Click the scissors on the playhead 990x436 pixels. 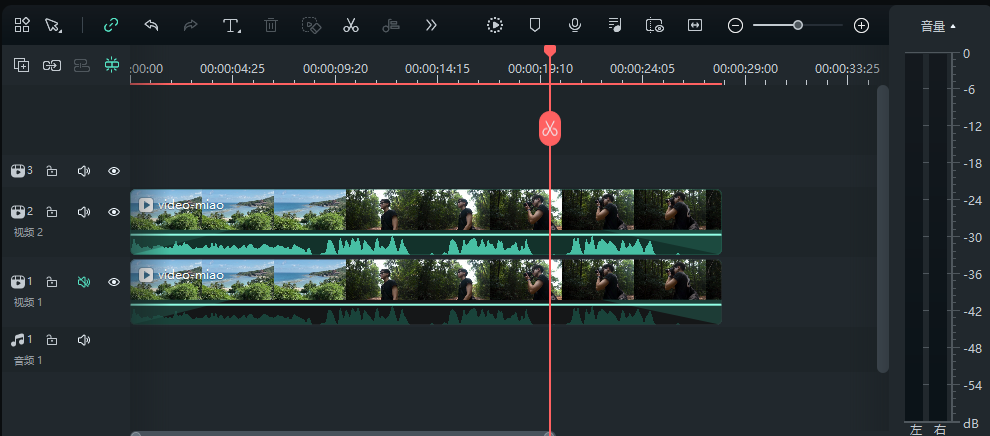click(549, 128)
